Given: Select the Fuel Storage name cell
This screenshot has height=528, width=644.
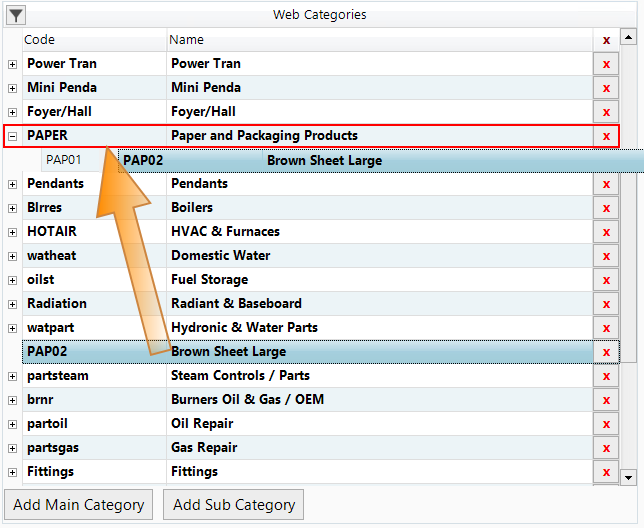Looking at the screenshot, I should tap(380, 280).
